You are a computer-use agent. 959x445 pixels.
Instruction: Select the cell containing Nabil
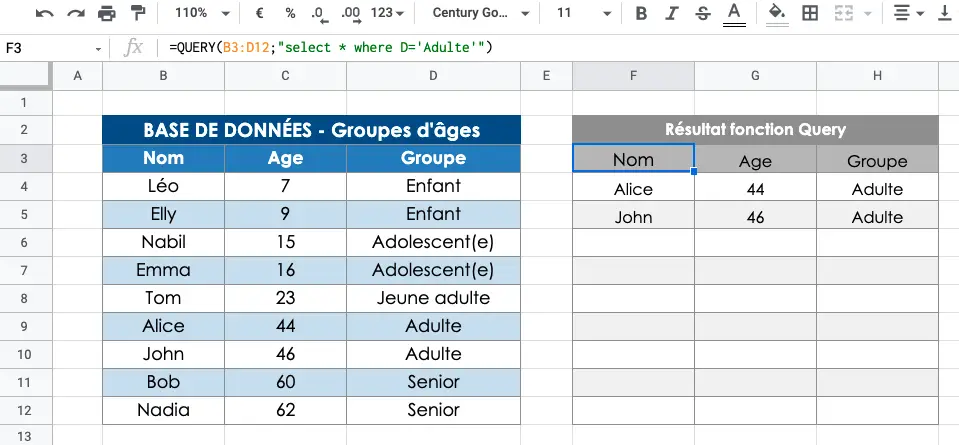(163, 242)
